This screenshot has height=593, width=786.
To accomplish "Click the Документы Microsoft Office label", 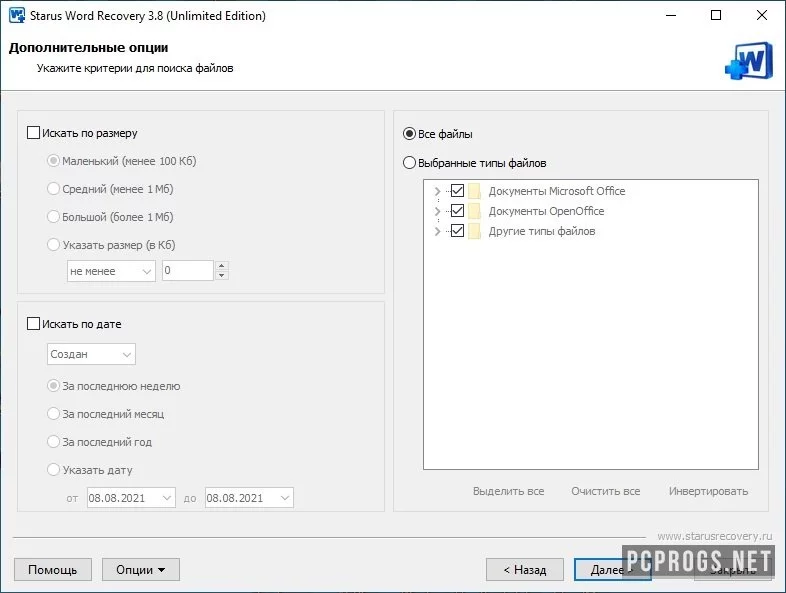I will 557,191.
